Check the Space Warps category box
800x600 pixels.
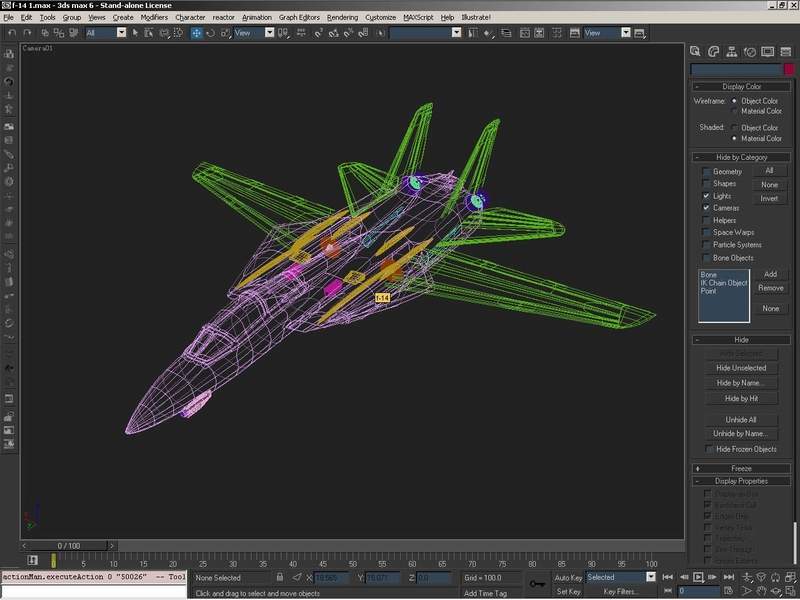tap(706, 233)
